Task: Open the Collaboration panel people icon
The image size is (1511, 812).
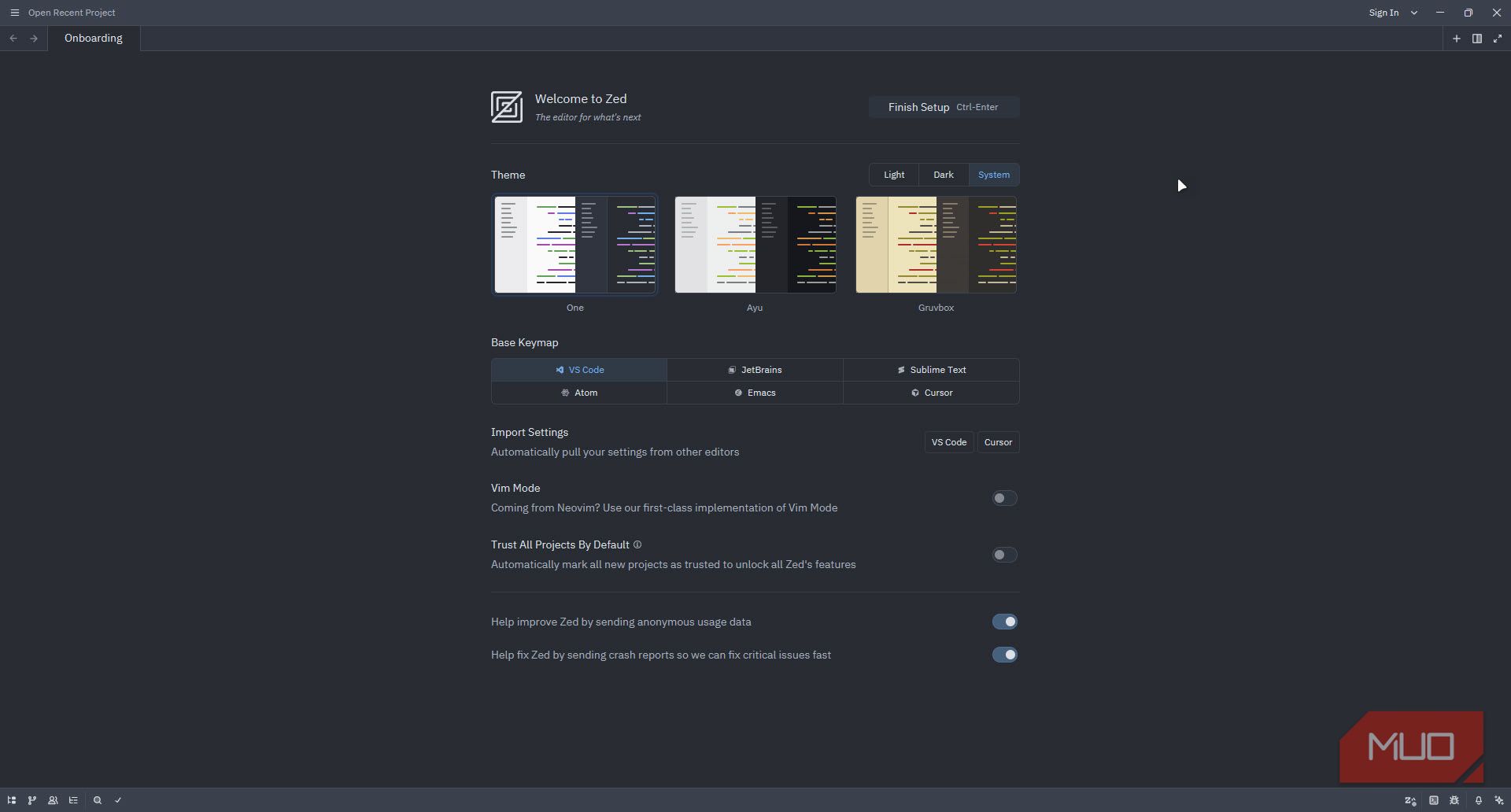Action: 53,800
